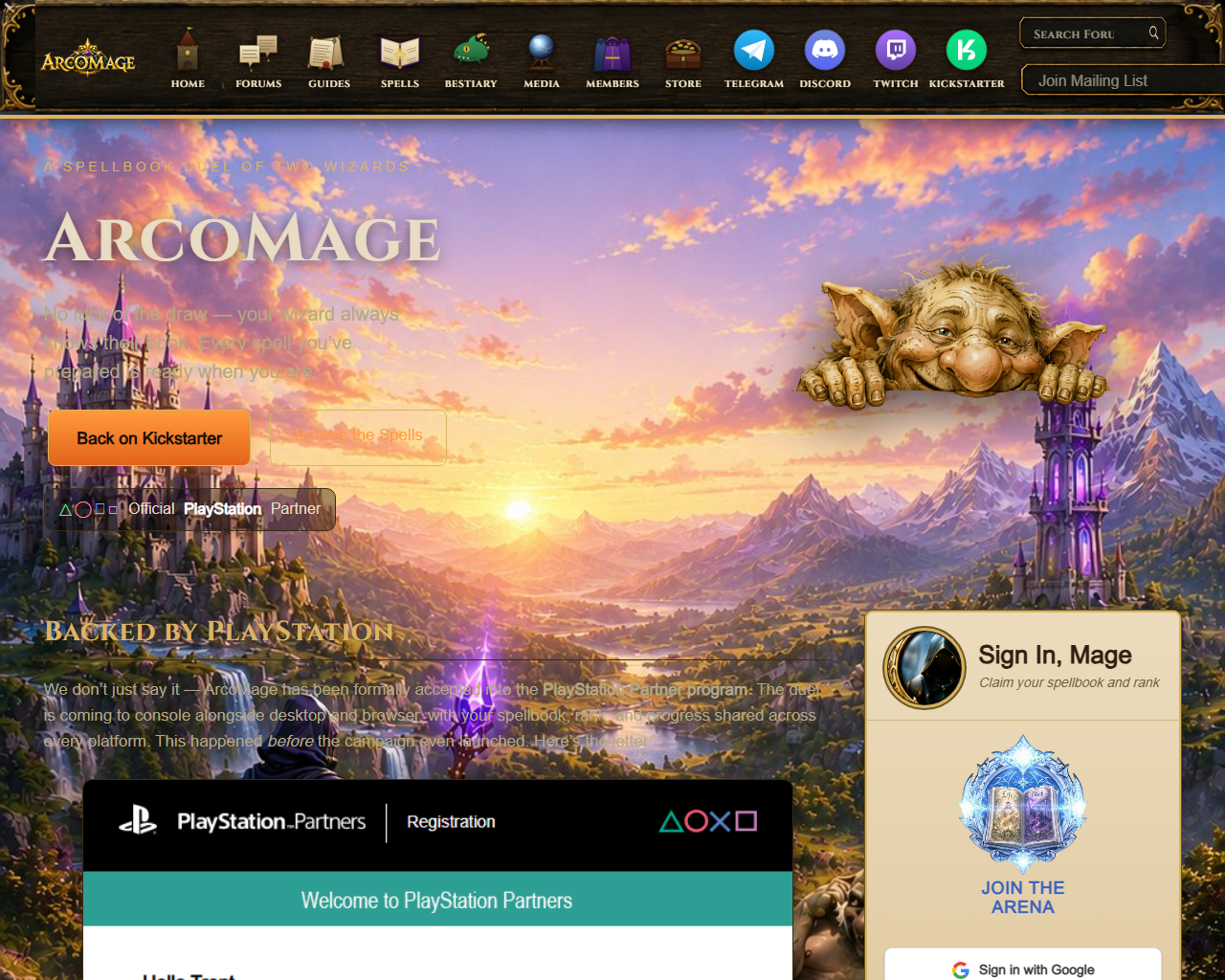
Task: Click the FORUMS menu label
Action: point(258,84)
